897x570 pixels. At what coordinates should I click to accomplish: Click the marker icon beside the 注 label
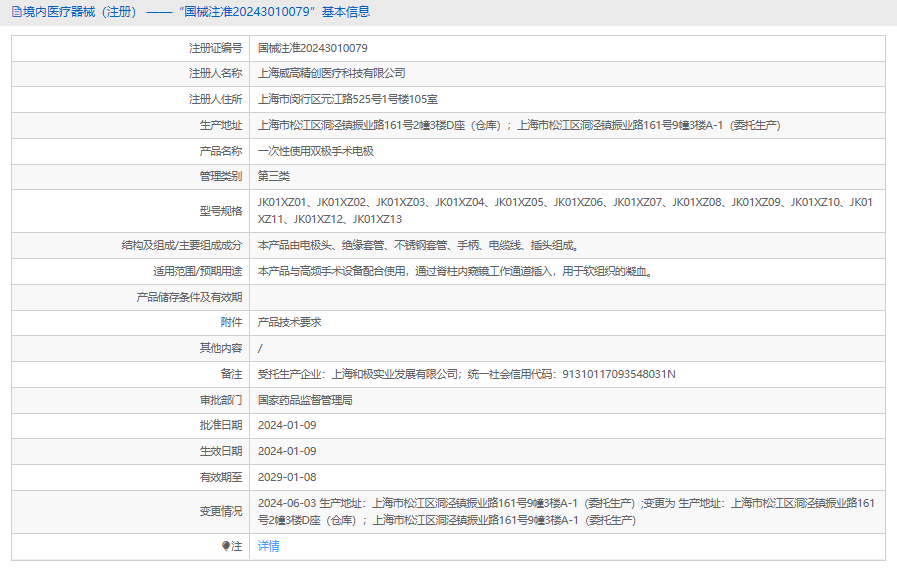click(226, 546)
